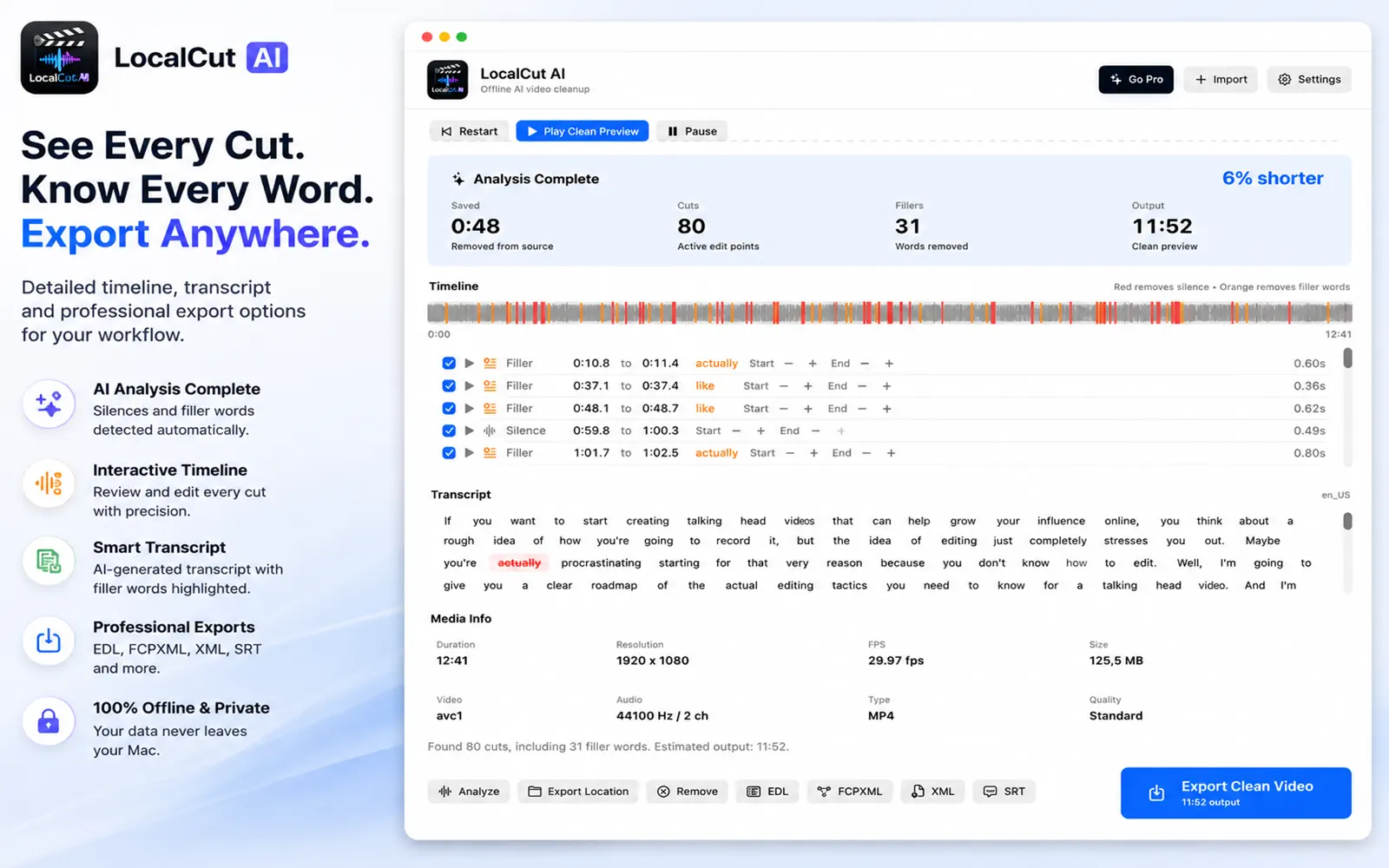Export SRT subtitles
The image size is (1389, 868).
tap(1004, 792)
